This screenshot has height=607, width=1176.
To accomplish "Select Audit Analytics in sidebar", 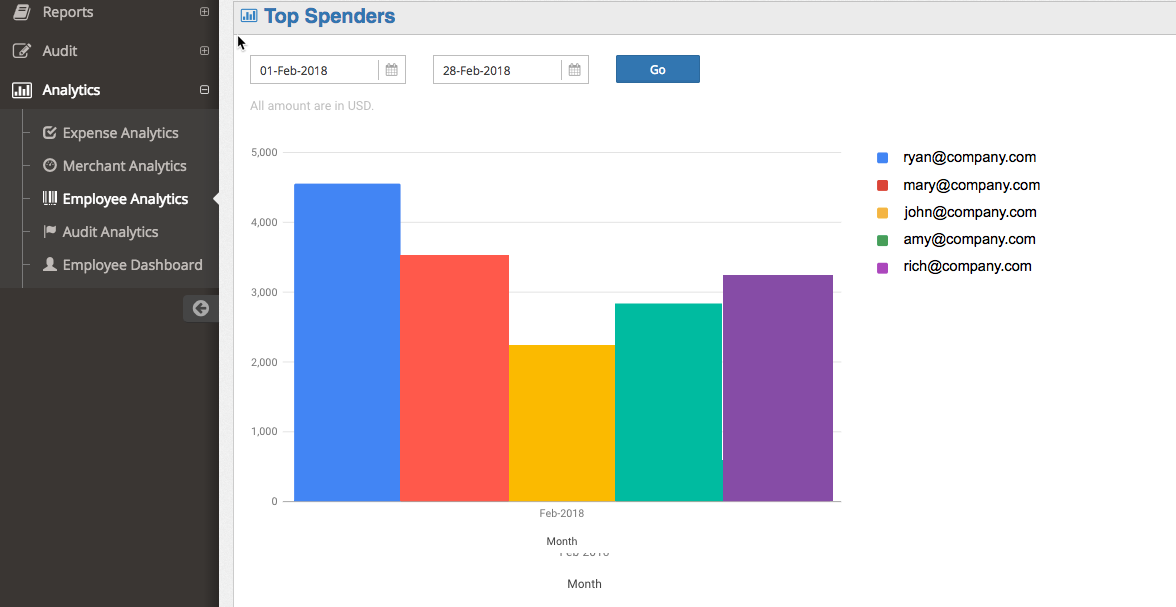I will pyautogui.click(x=110, y=232).
